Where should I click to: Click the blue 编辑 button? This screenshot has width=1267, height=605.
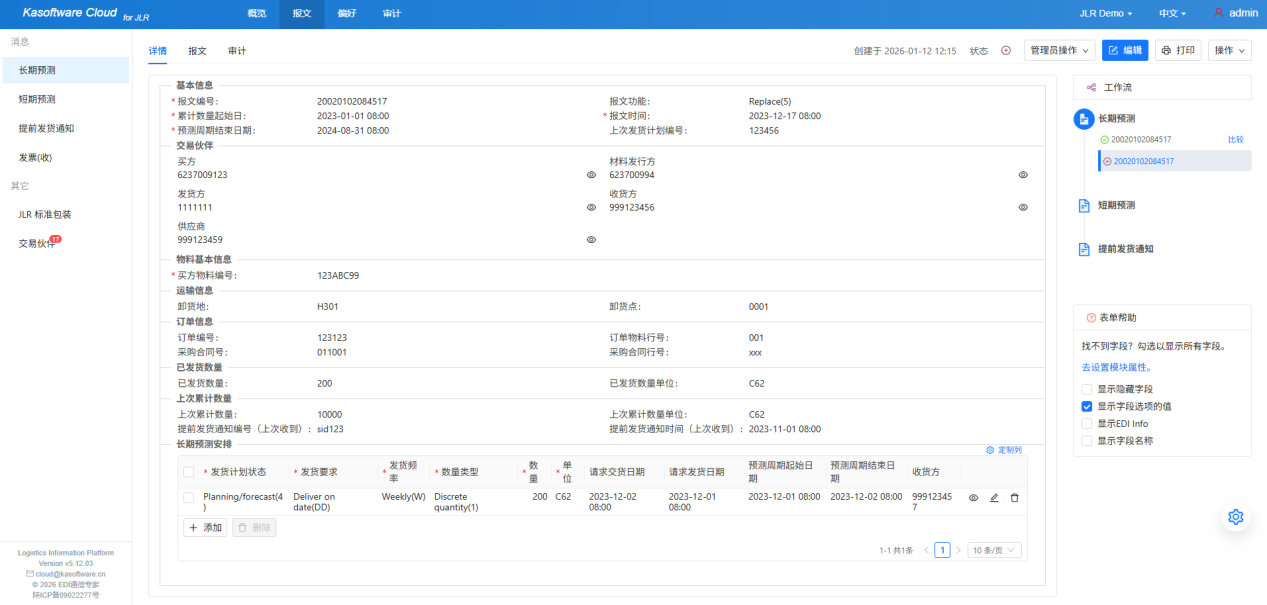tap(1124, 51)
